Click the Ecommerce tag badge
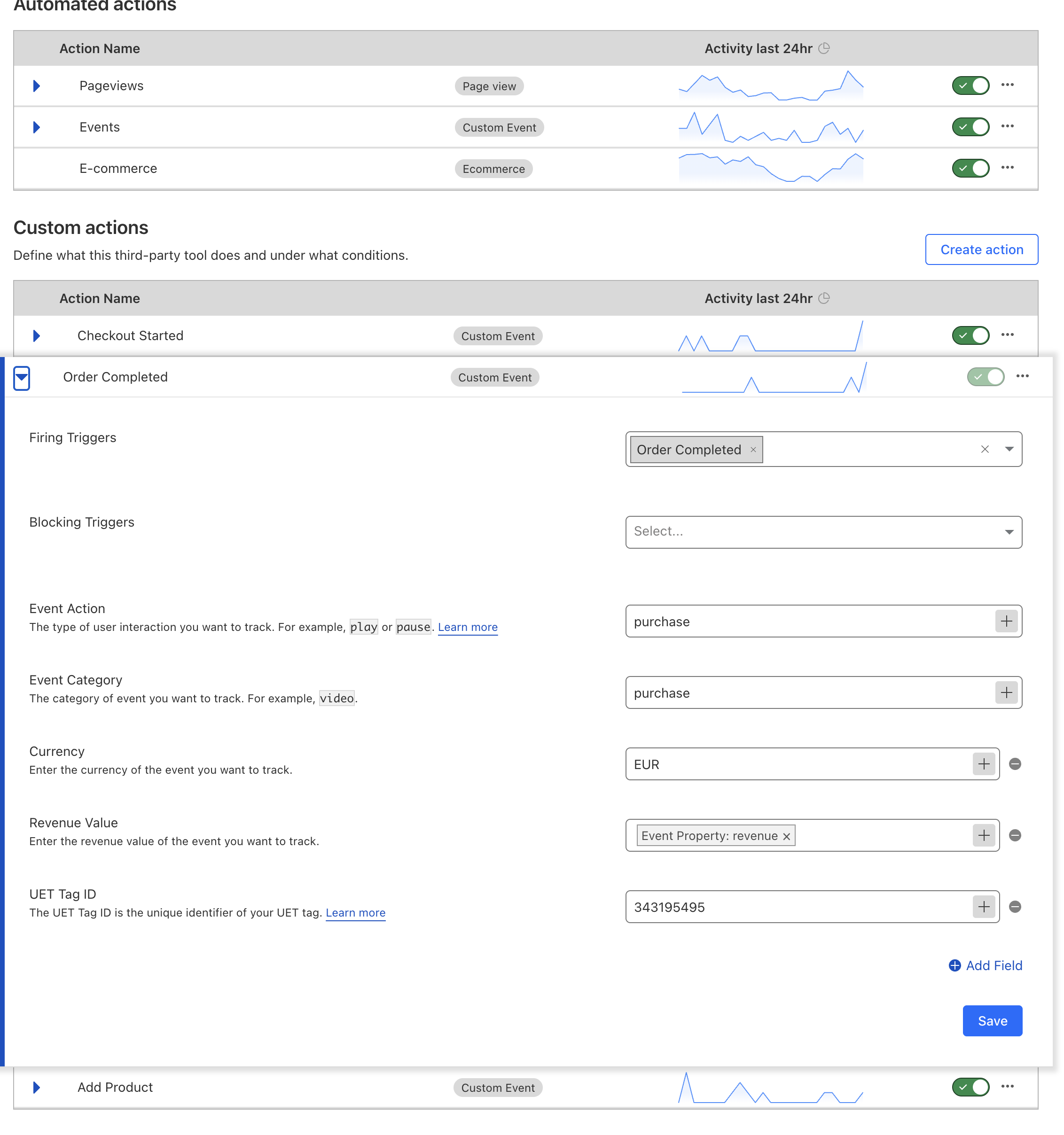 click(493, 169)
